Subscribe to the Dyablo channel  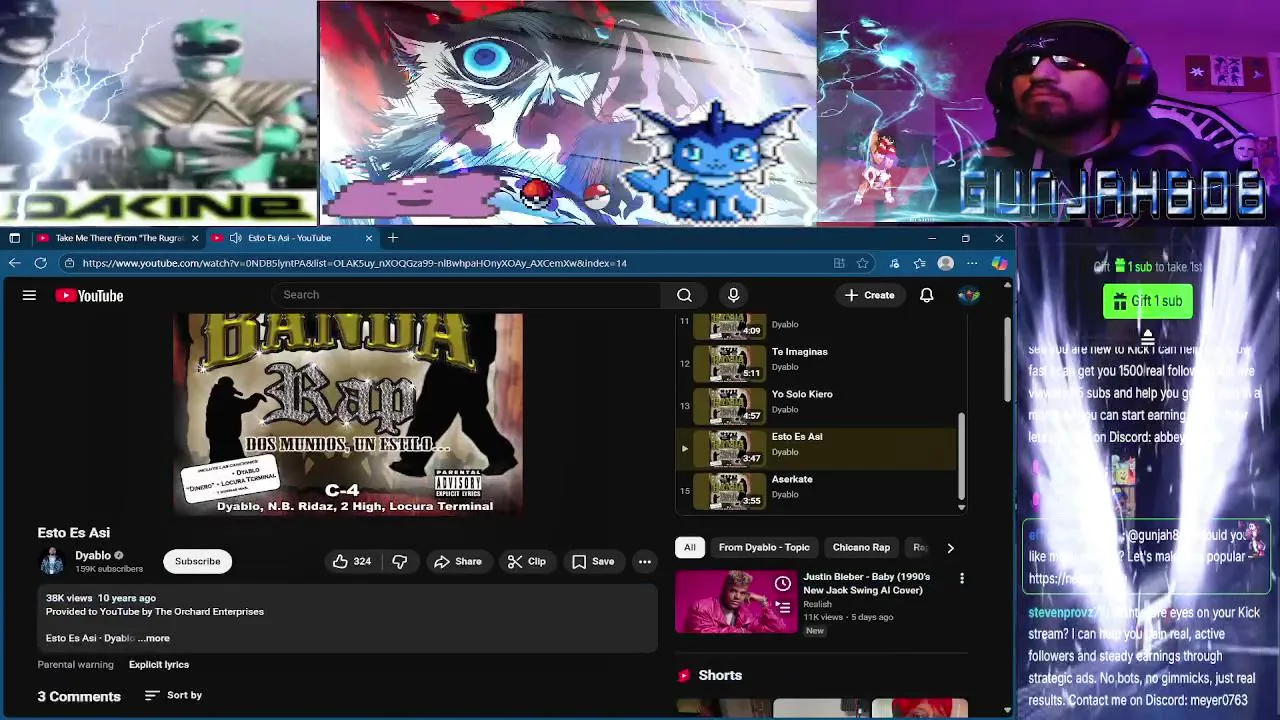coord(197,561)
